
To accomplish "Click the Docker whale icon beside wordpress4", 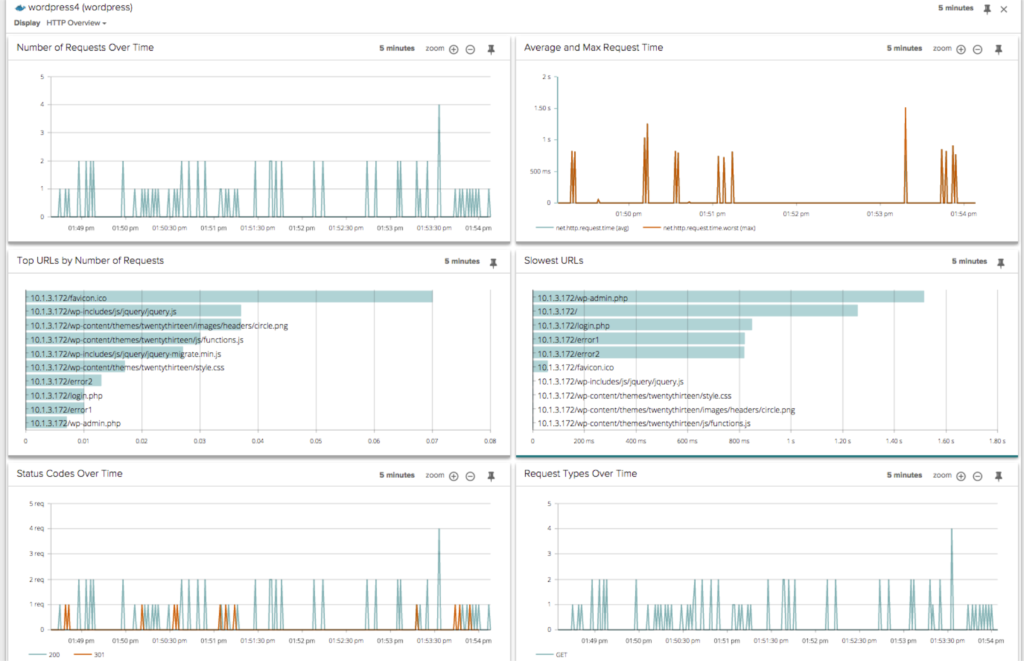I will tap(20, 8).
